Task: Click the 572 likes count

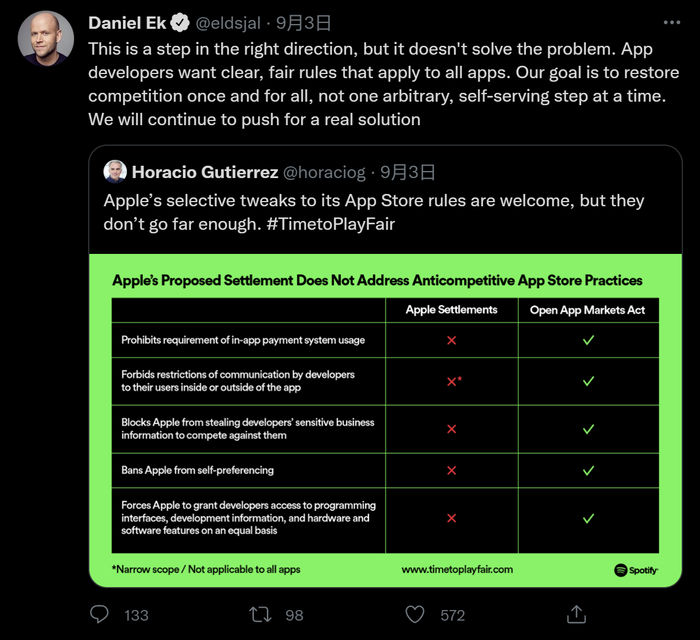Action: (452, 615)
